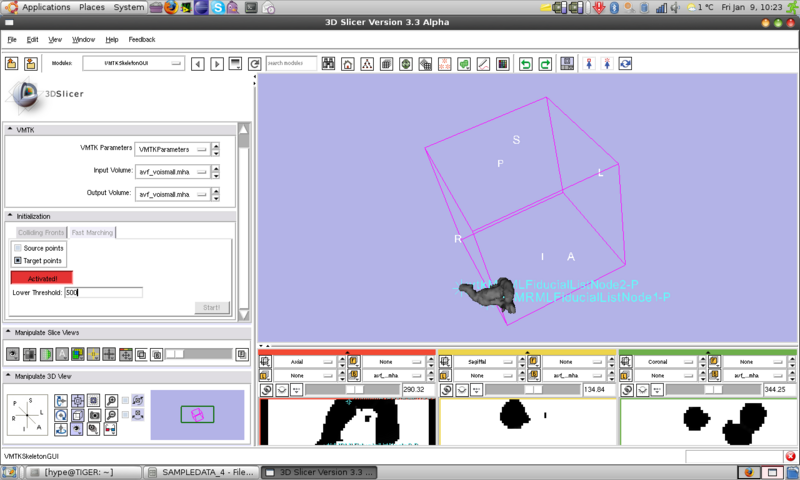Open the Input Volume dropdown
800x480 pixels.
pyautogui.click(x=177, y=171)
